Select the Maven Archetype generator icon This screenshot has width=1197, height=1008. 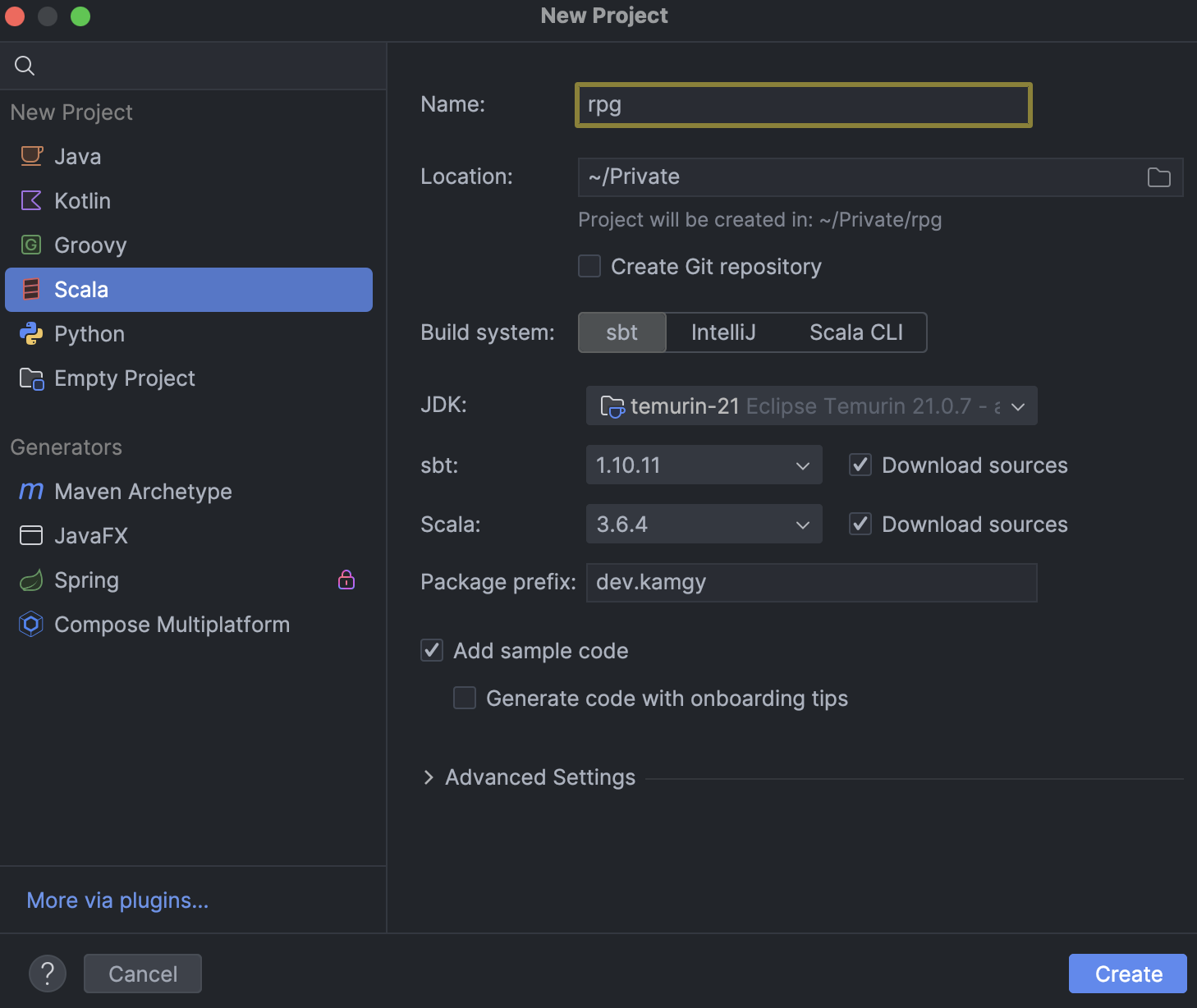point(31,491)
